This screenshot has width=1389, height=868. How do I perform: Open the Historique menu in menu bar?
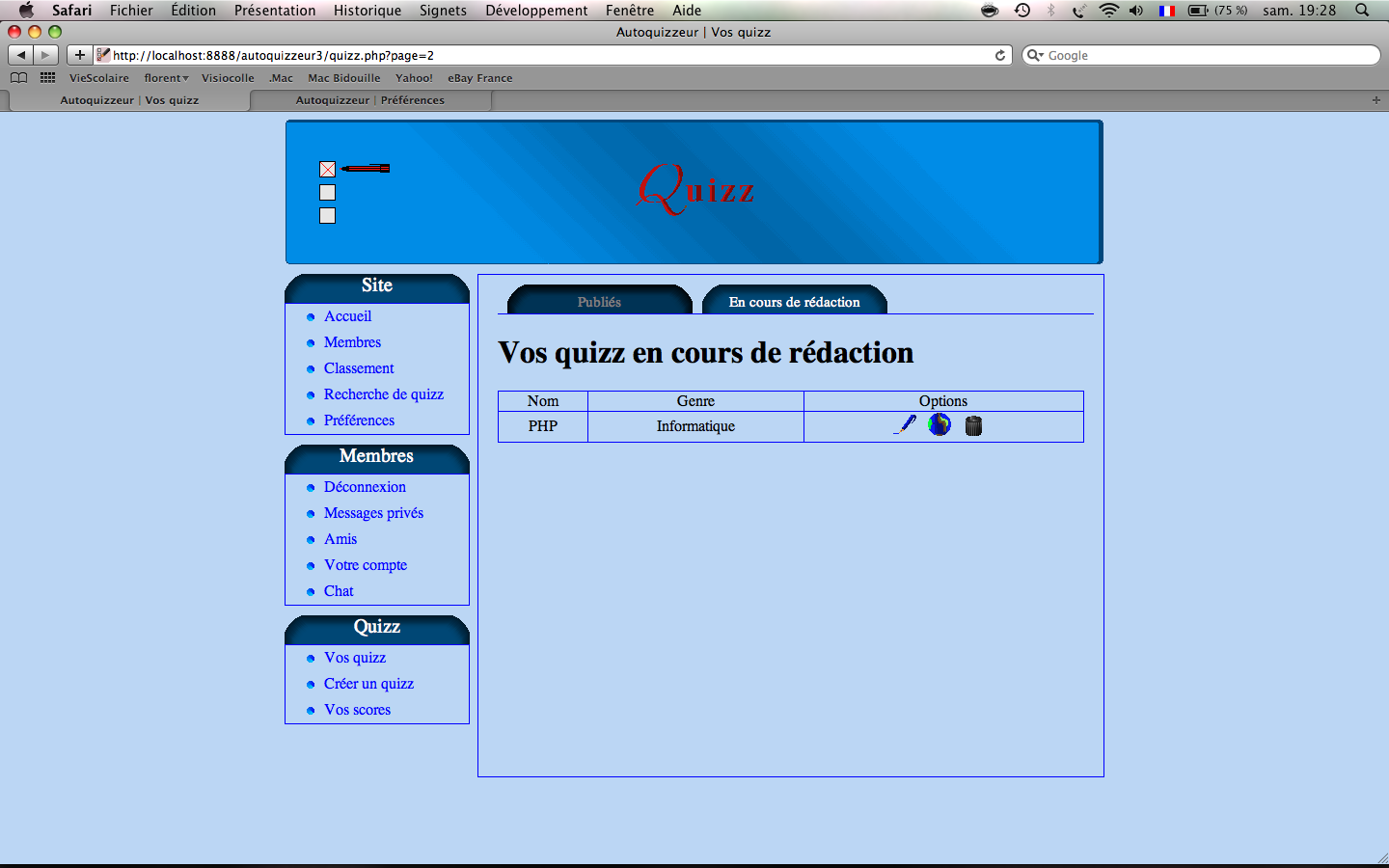(368, 11)
